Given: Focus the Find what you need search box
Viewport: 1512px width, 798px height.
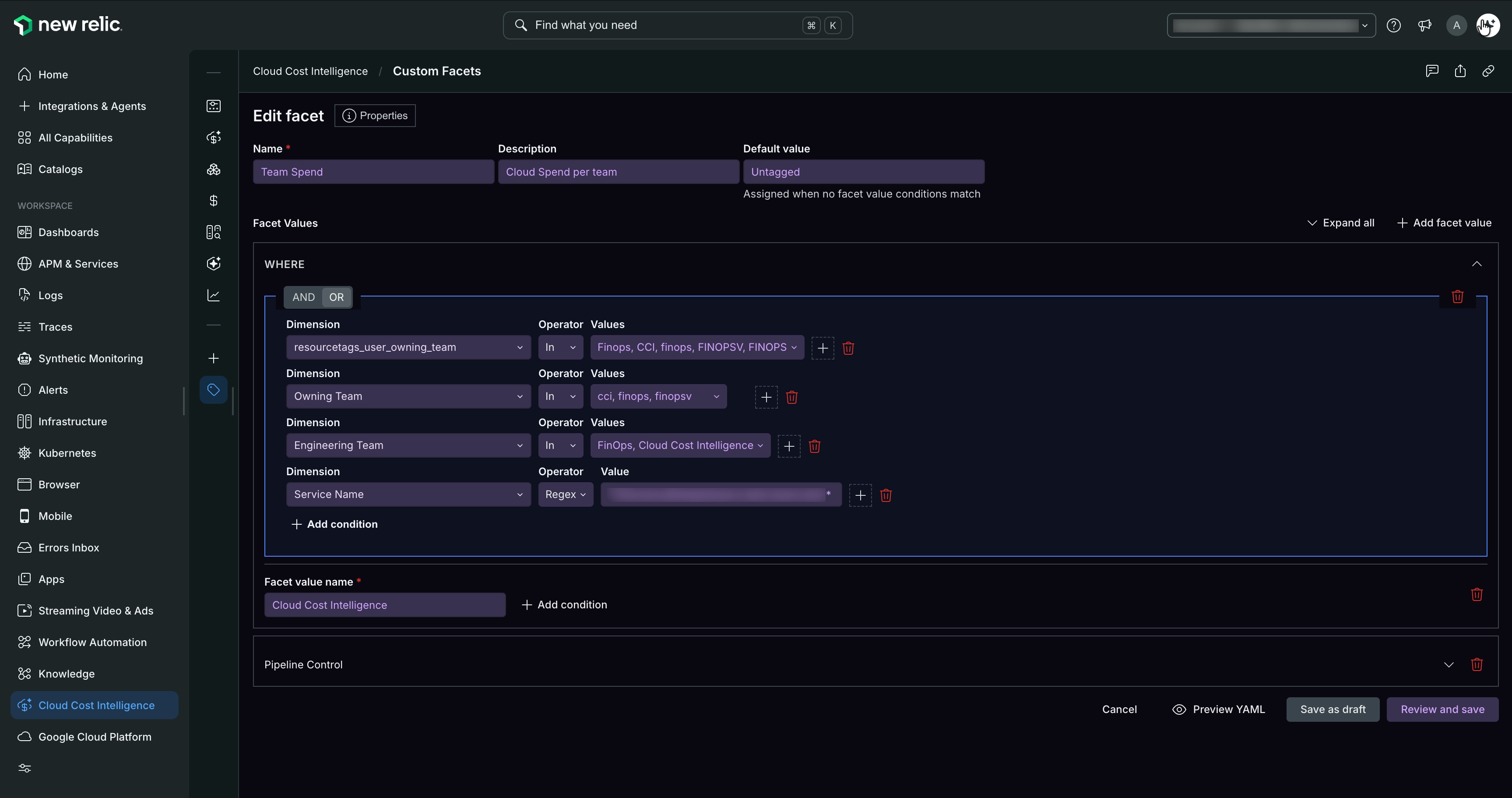Looking at the screenshot, I should point(677,25).
